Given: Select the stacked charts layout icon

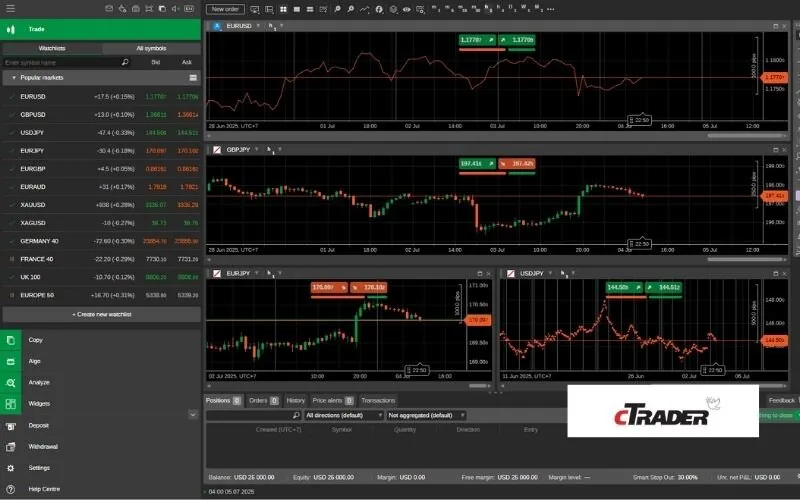Looking at the screenshot, I should [310, 9].
